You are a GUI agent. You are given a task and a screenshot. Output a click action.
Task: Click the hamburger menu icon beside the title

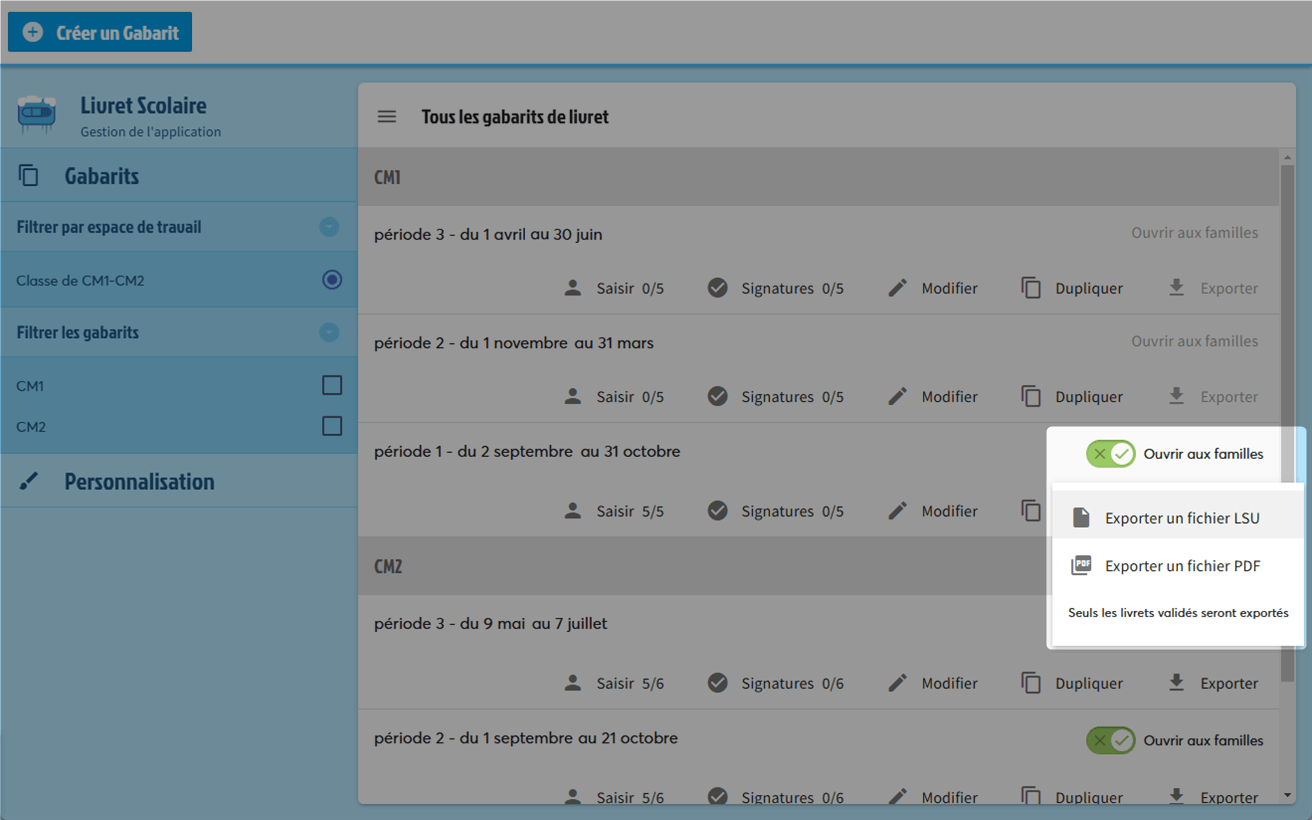pyautogui.click(x=387, y=117)
